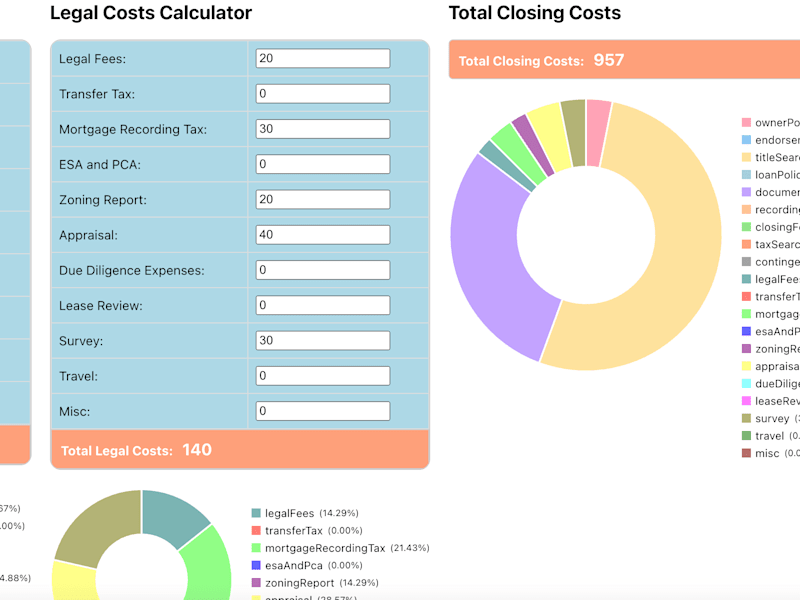Image resolution: width=800 pixels, height=600 pixels.
Task: Click the Appraisal input field
Action: pyautogui.click(x=322, y=235)
